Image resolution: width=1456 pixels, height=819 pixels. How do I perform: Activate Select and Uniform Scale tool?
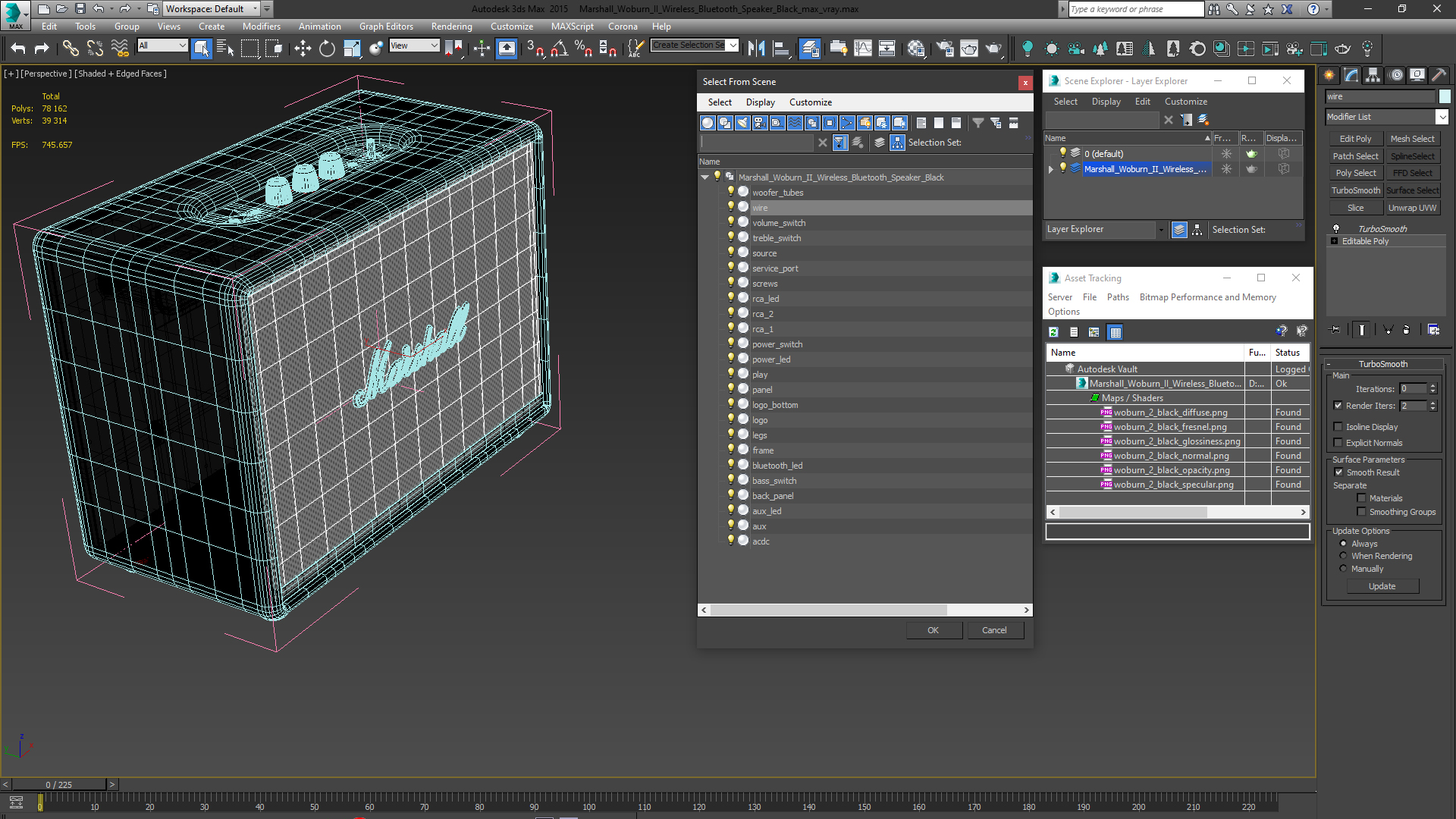352,49
